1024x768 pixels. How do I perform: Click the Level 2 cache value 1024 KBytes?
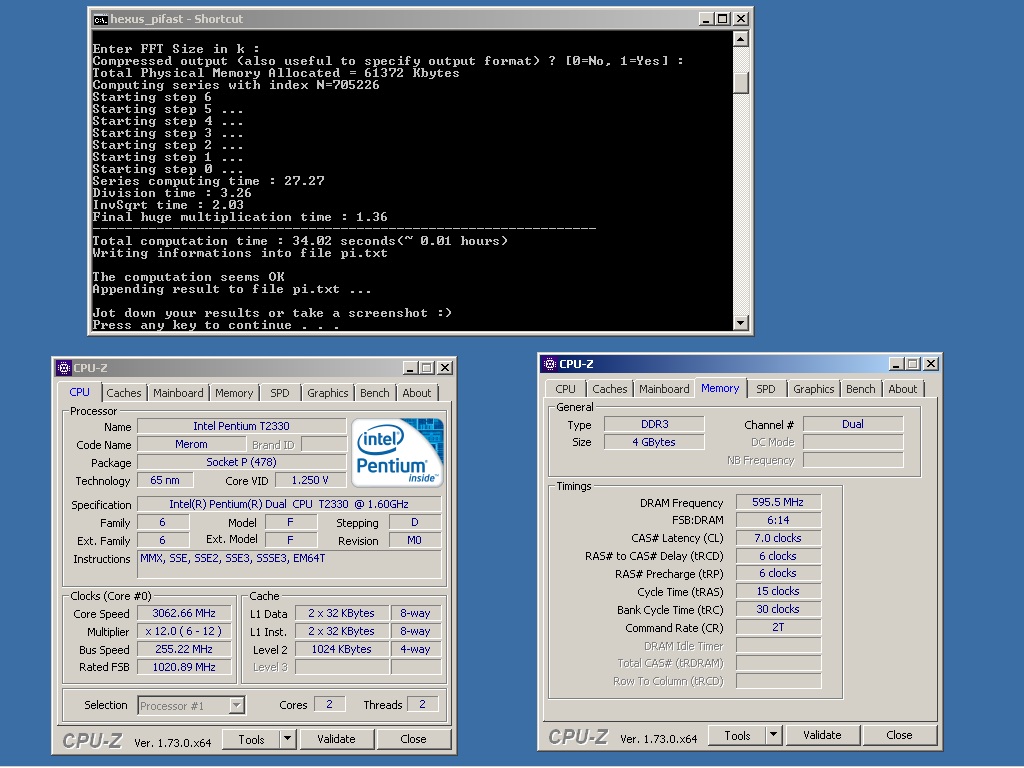click(342, 649)
